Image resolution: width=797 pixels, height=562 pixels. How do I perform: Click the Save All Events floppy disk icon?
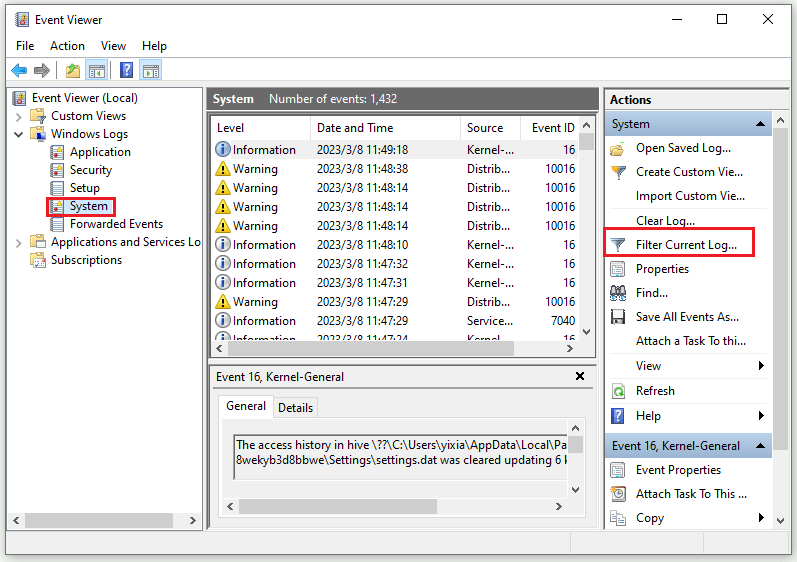click(618, 317)
